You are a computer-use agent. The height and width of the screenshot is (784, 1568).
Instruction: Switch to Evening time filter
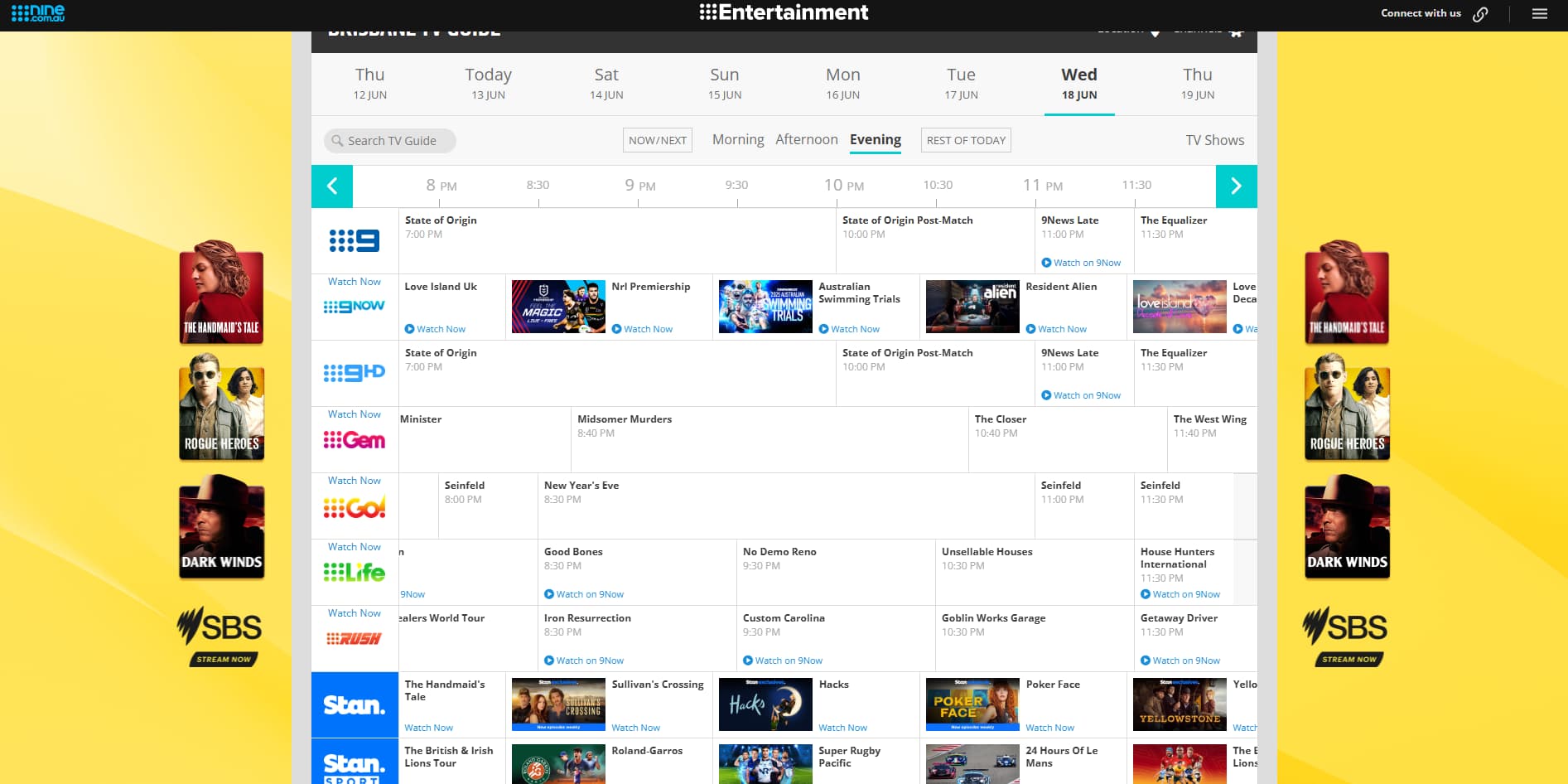876,139
